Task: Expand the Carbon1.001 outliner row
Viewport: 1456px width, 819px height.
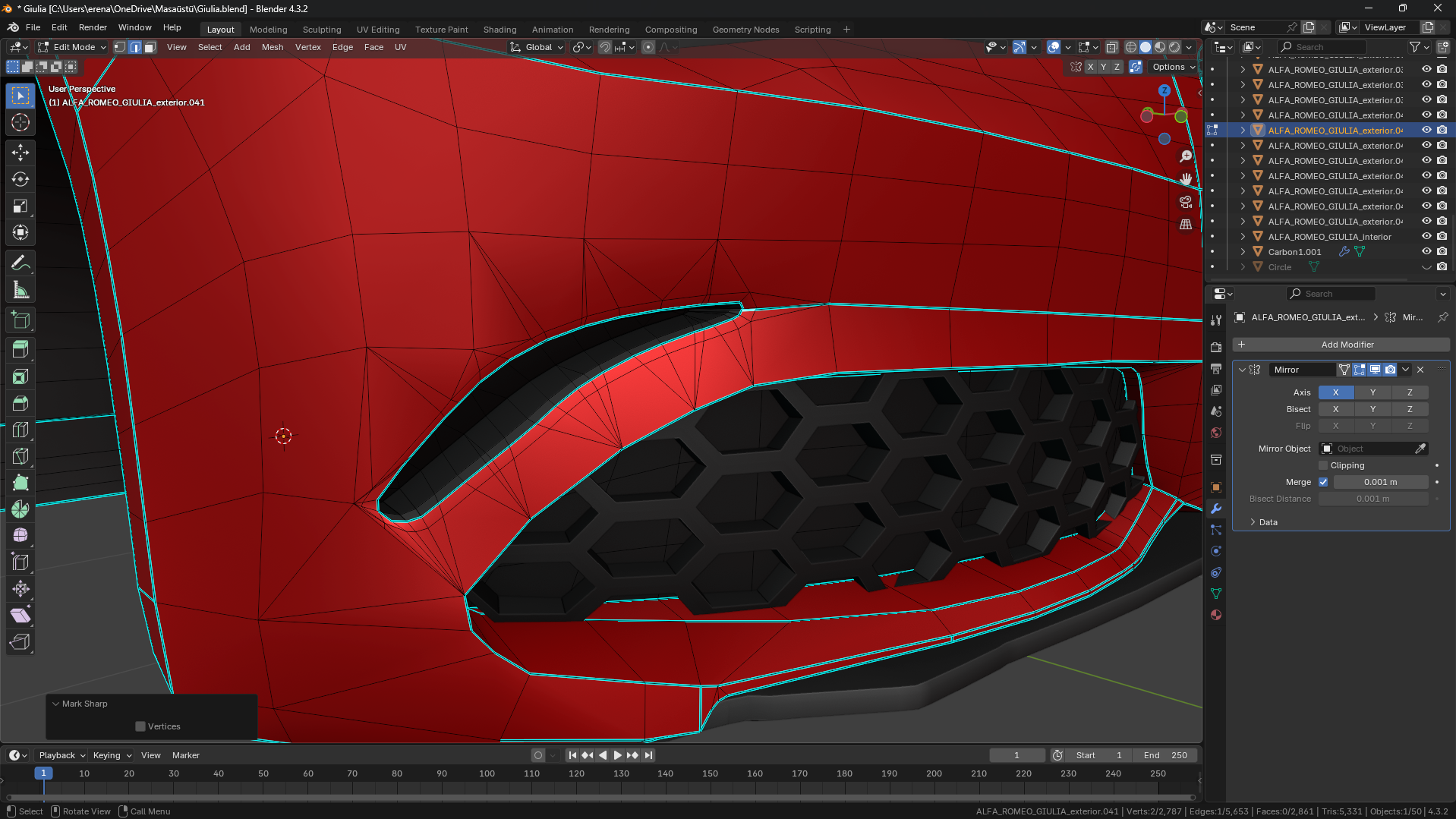Action: click(x=1243, y=252)
